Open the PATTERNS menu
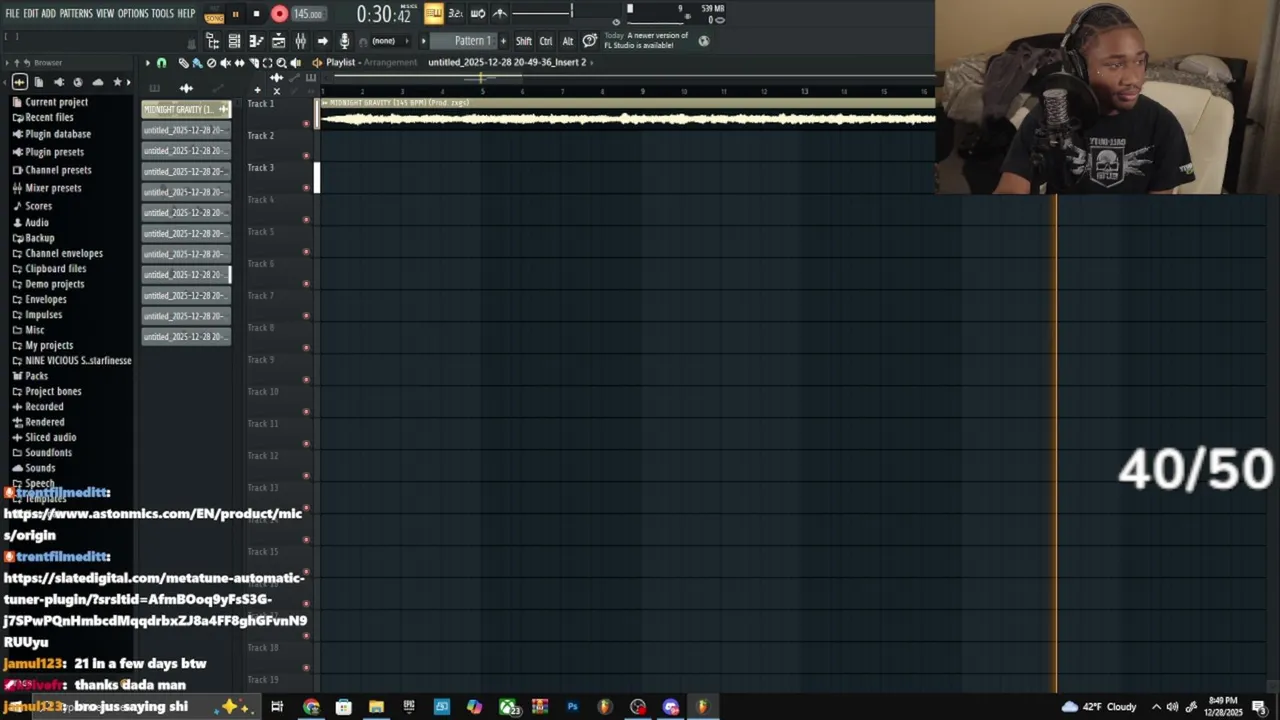Image resolution: width=1280 pixels, height=720 pixels. coord(76,13)
